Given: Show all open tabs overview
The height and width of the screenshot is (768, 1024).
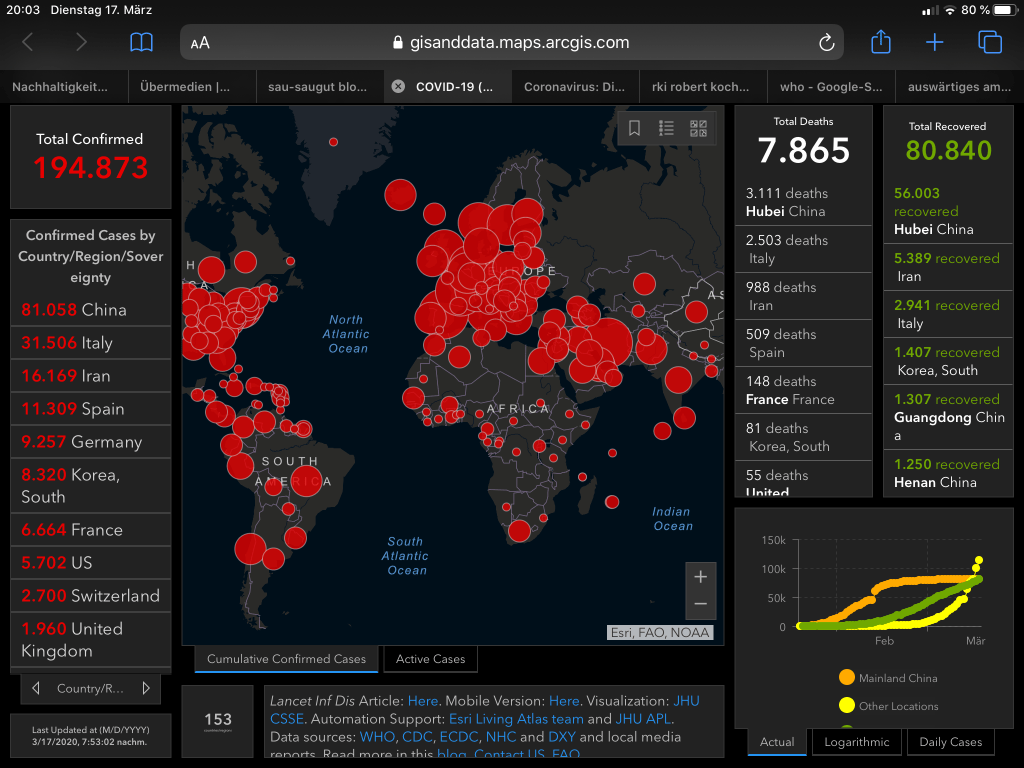Looking at the screenshot, I should (989, 42).
